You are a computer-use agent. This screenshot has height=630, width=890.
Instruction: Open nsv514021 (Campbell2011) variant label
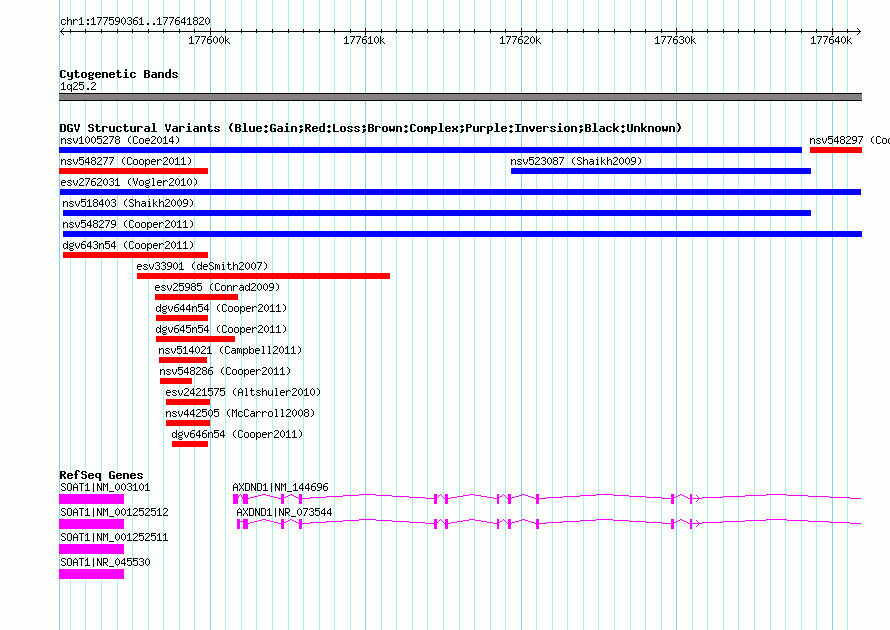[230, 350]
